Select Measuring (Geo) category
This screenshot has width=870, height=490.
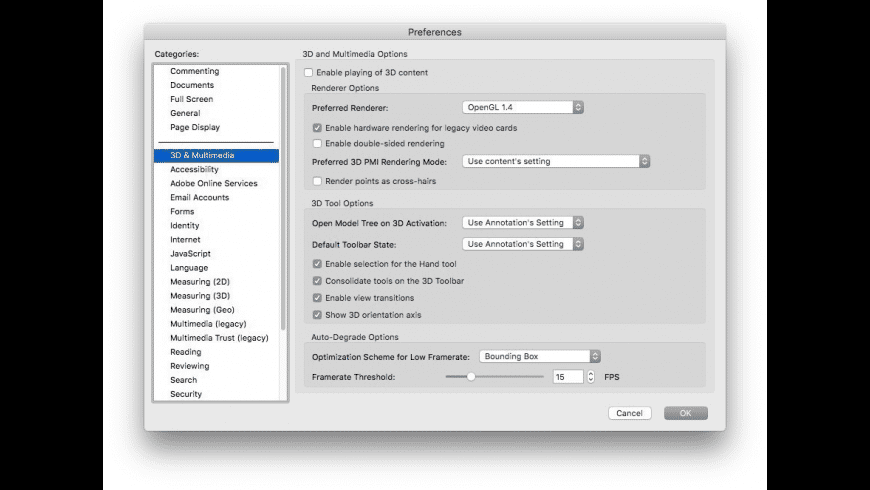click(203, 310)
